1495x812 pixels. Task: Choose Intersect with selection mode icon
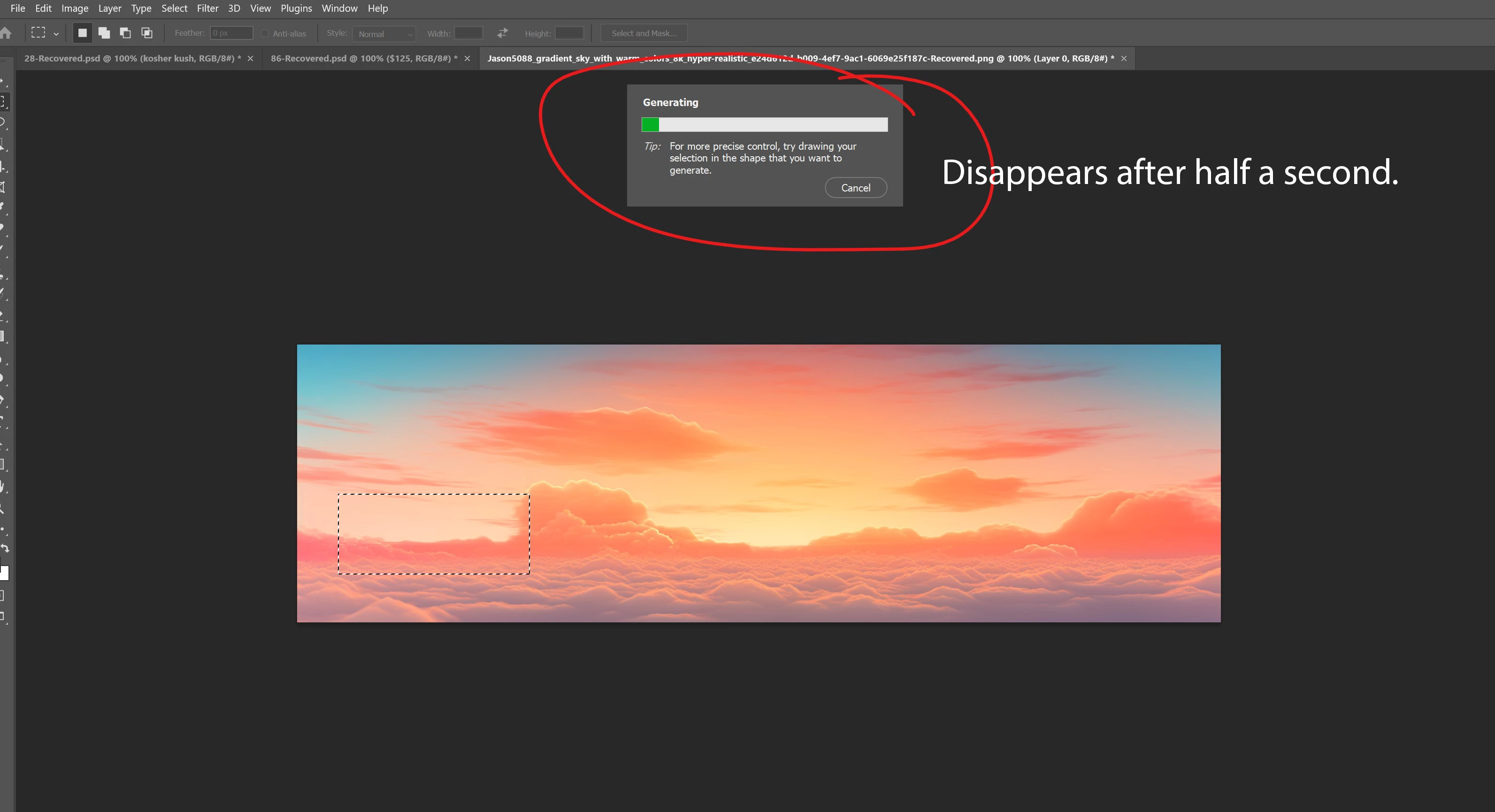pos(147,33)
